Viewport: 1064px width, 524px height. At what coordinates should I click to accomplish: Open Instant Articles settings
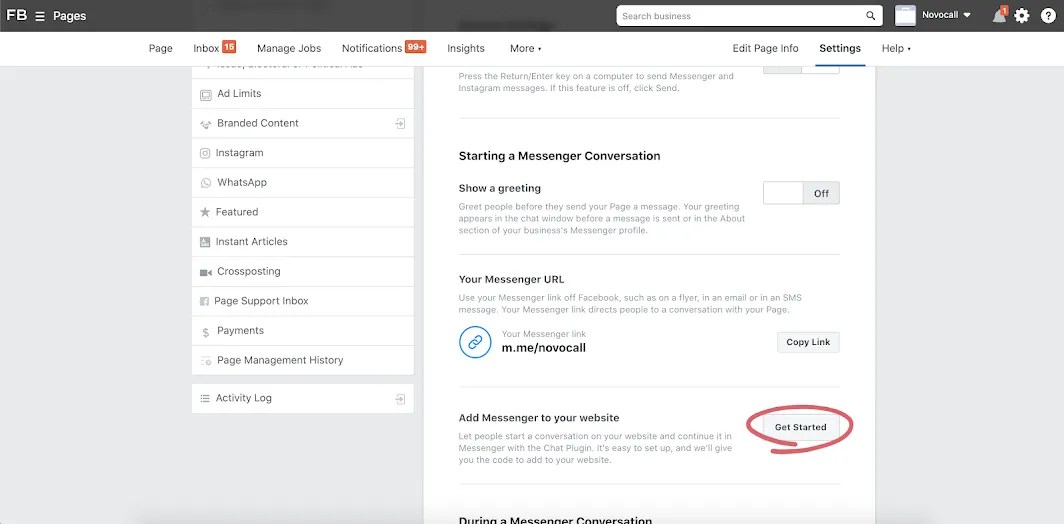click(x=303, y=242)
